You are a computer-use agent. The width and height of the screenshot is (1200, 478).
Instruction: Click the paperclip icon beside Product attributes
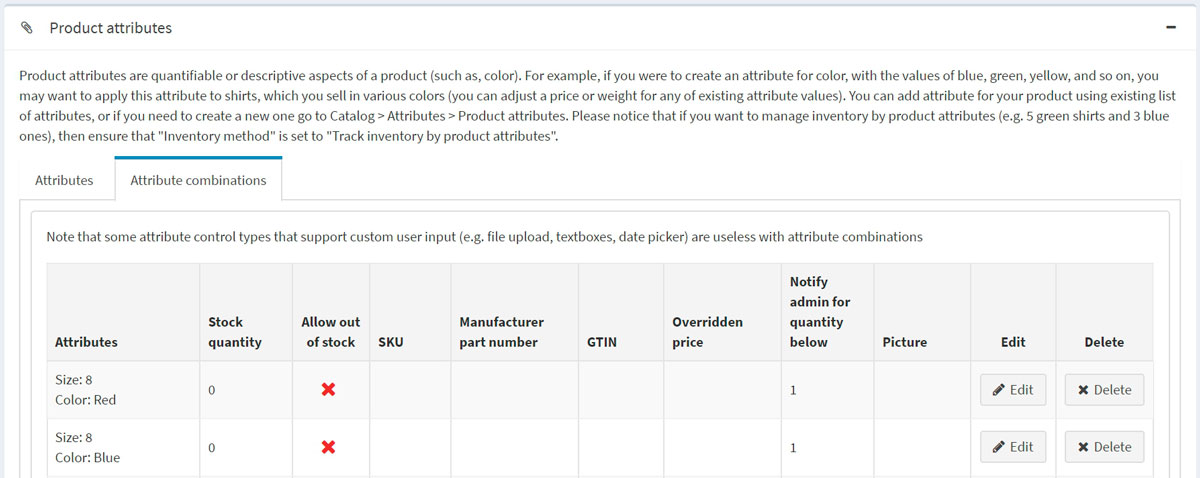(27, 28)
